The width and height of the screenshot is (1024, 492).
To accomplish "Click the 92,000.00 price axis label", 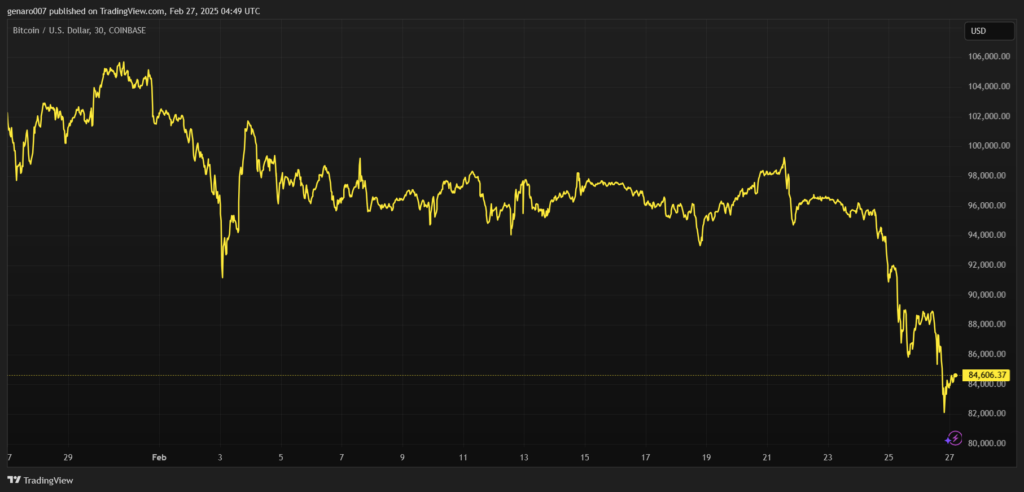I will (x=986, y=265).
